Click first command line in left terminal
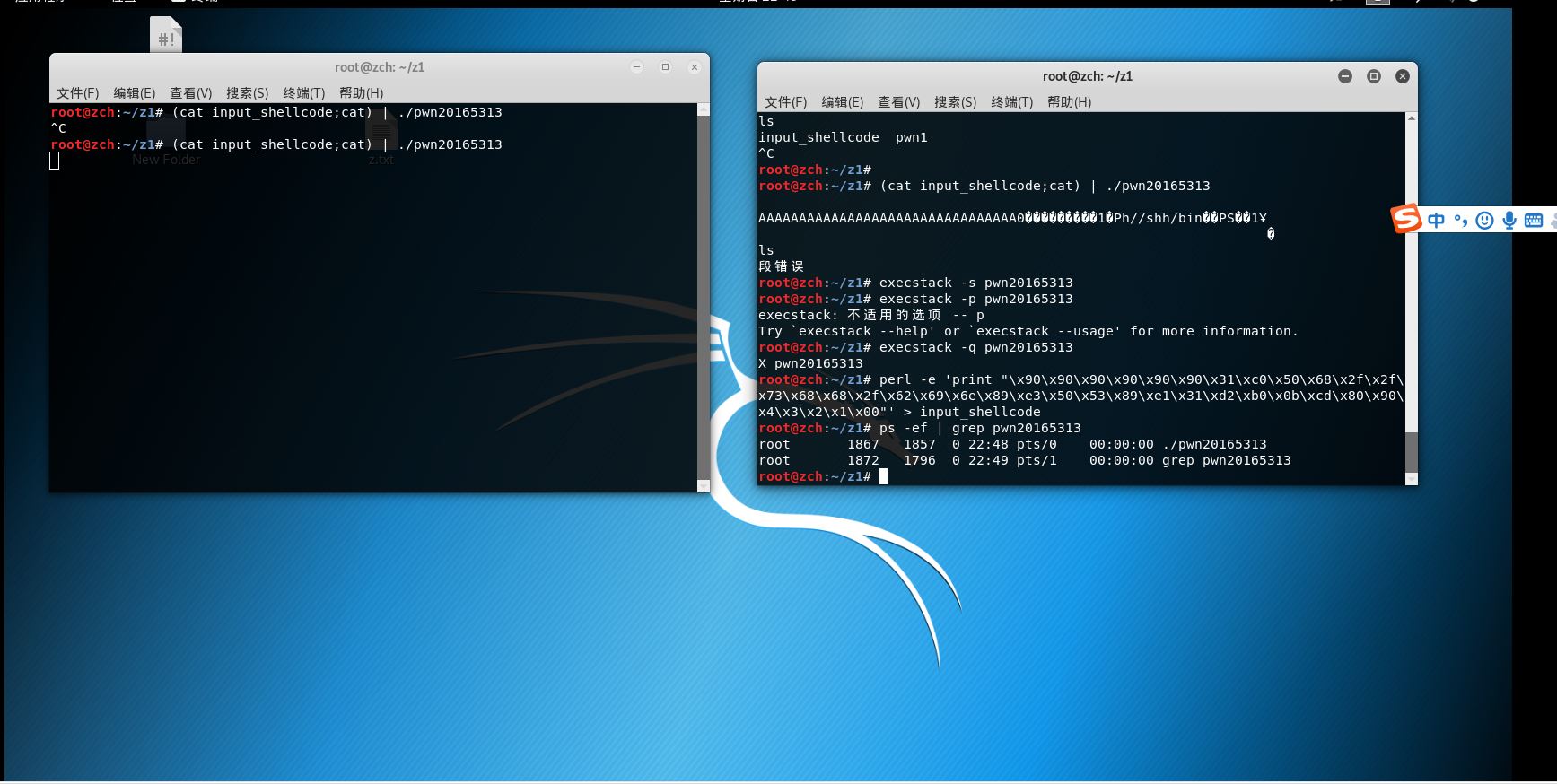Image resolution: width=1557 pixels, height=784 pixels. pos(276,112)
